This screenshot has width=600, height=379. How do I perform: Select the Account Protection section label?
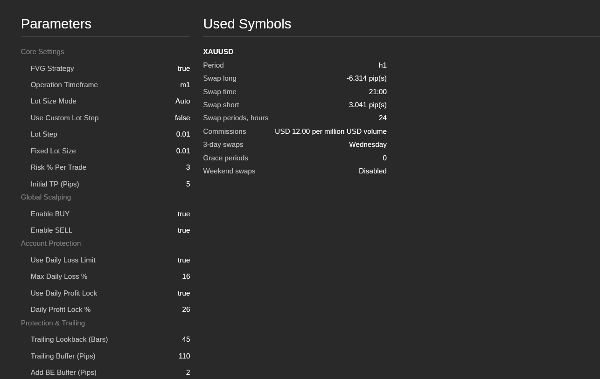click(51, 243)
